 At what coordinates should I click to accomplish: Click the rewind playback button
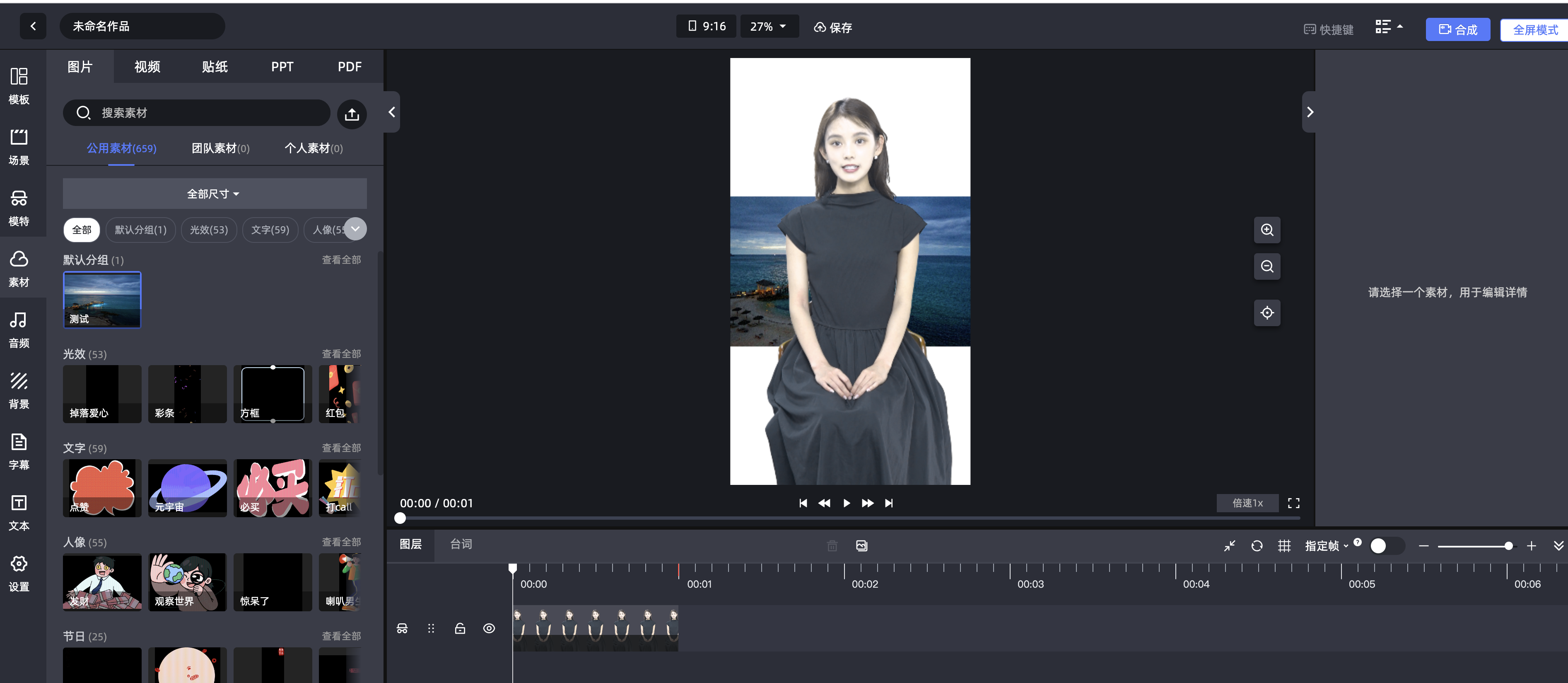(x=824, y=503)
